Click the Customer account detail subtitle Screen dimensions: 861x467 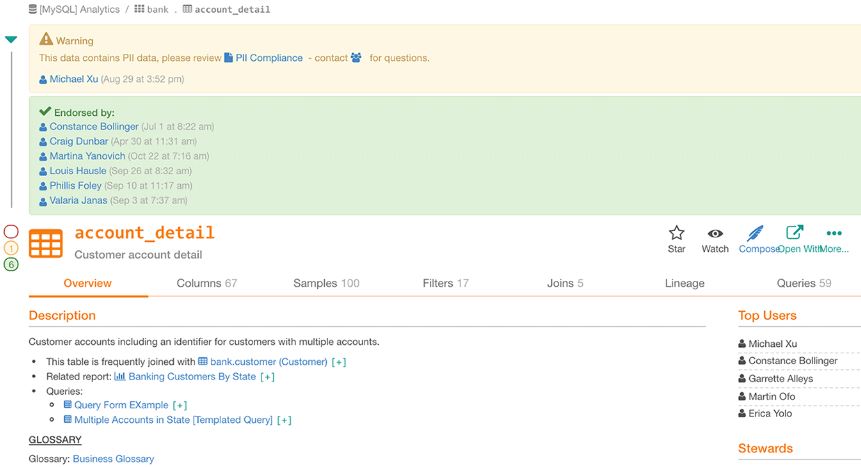138,255
